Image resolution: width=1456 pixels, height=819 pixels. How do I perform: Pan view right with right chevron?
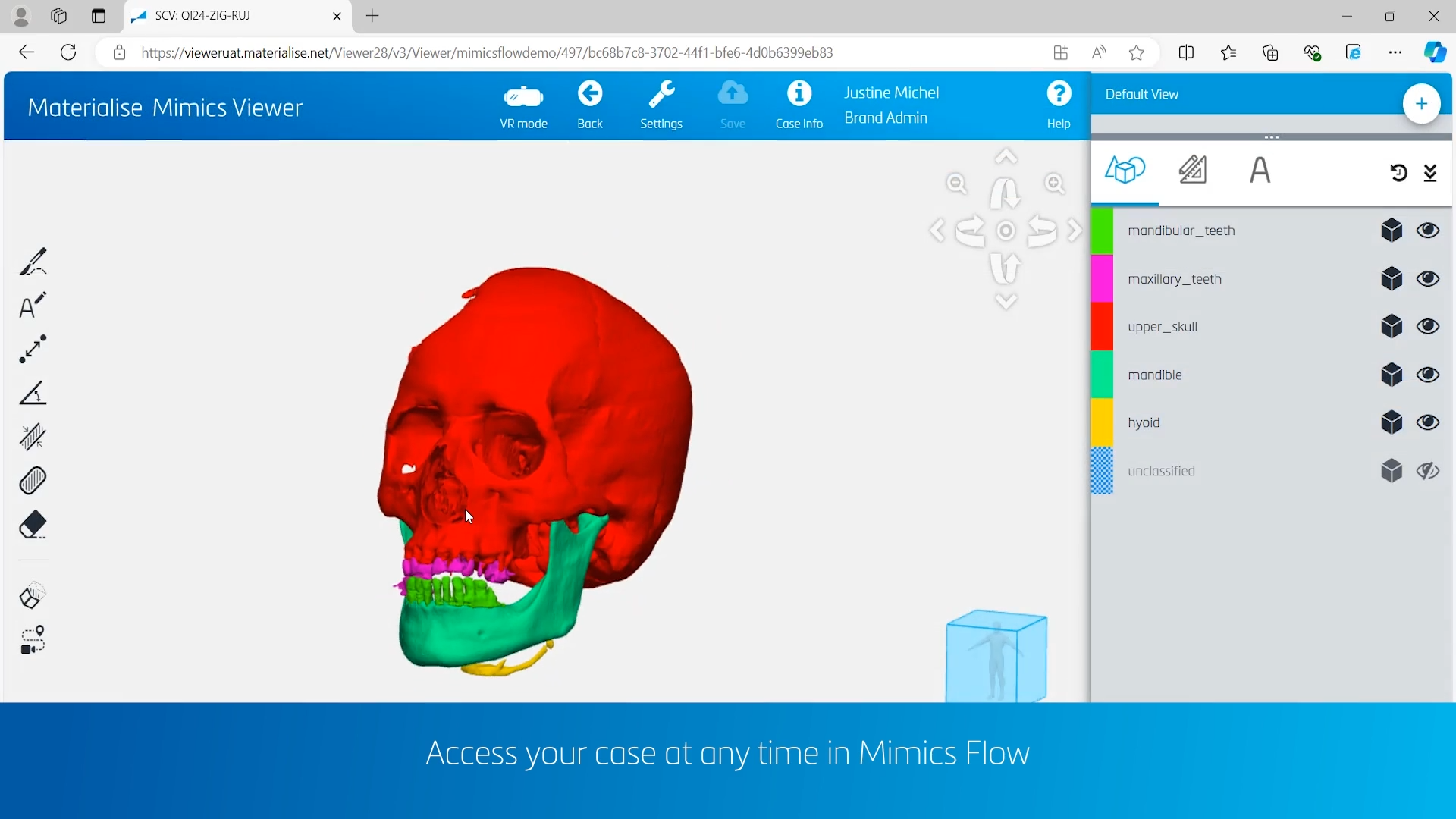1075,231
